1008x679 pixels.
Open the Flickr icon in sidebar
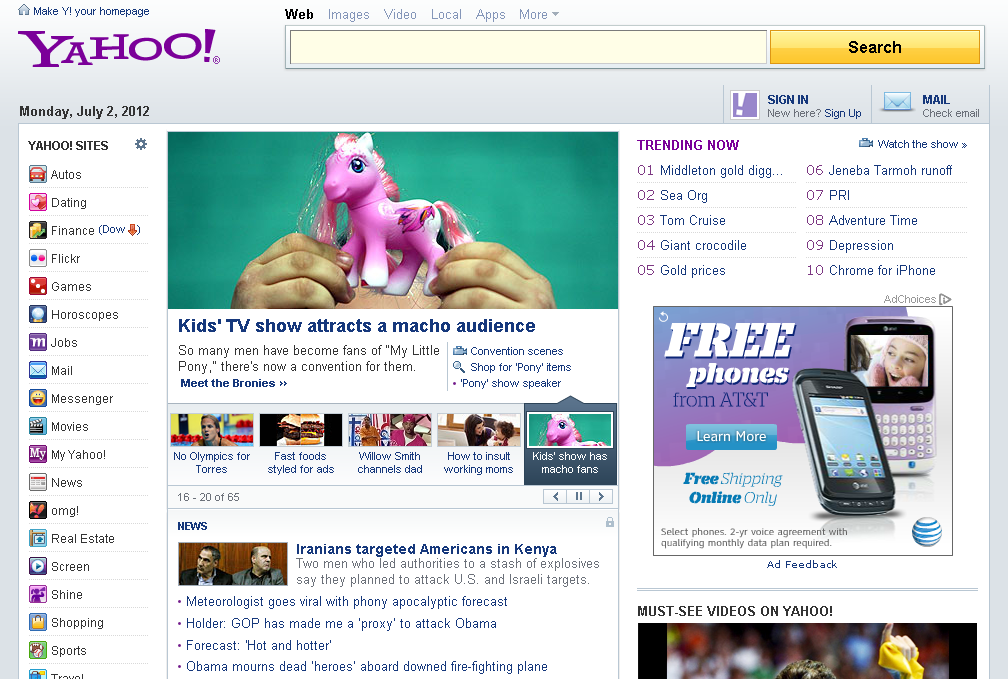[38, 259]
